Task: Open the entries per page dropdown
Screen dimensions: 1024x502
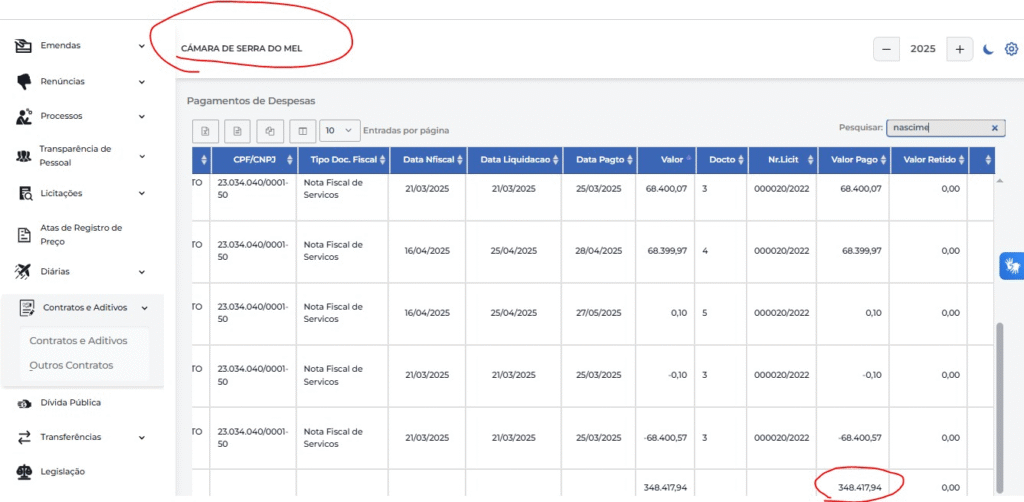Action: point(340,131)
